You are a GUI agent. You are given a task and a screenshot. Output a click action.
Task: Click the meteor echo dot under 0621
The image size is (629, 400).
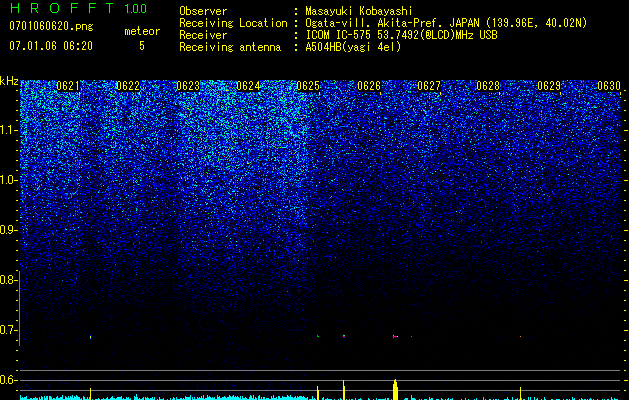point(91,337)
